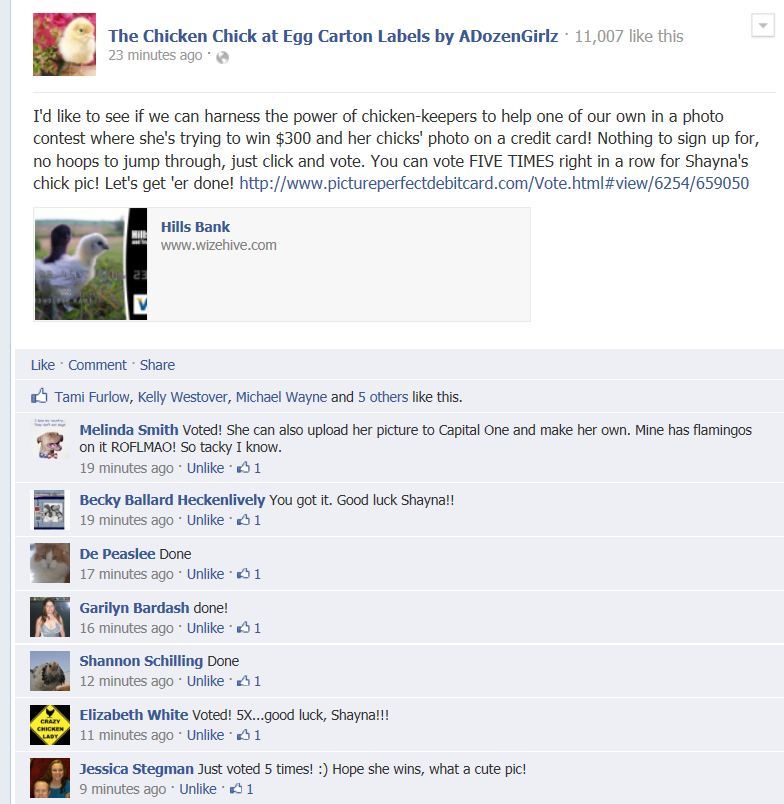Click the thumbs-up icon beside Tami Furlow
Screen dimensions: 784x804
(39, 396)
